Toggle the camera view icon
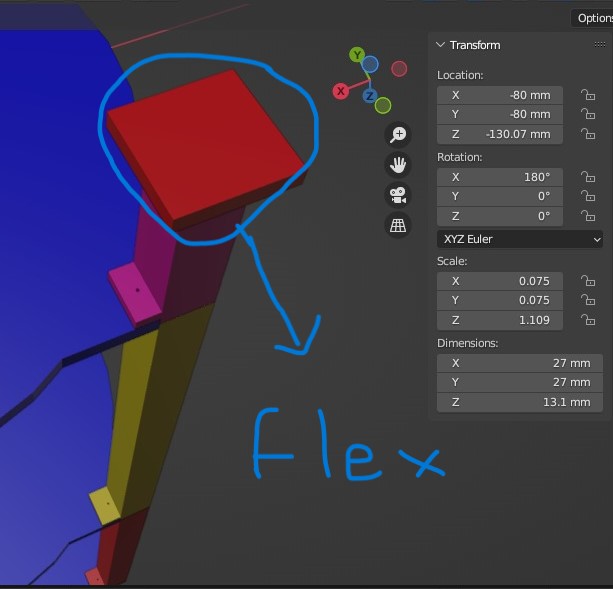The height and width of the screenshot is (589, 613). (x=398, y=195)
